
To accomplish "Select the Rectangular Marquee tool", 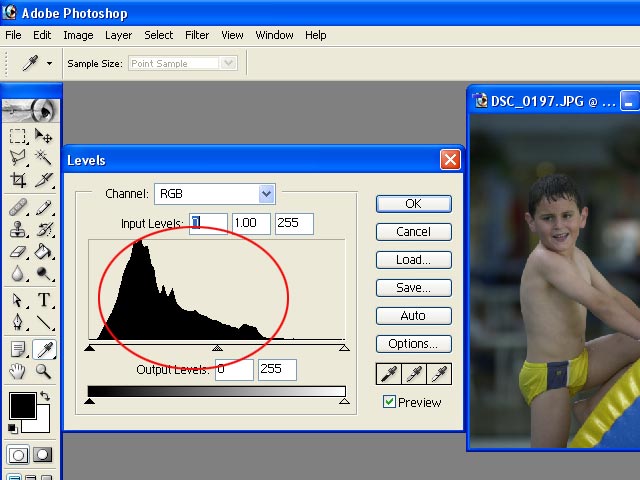I will 18,136.
